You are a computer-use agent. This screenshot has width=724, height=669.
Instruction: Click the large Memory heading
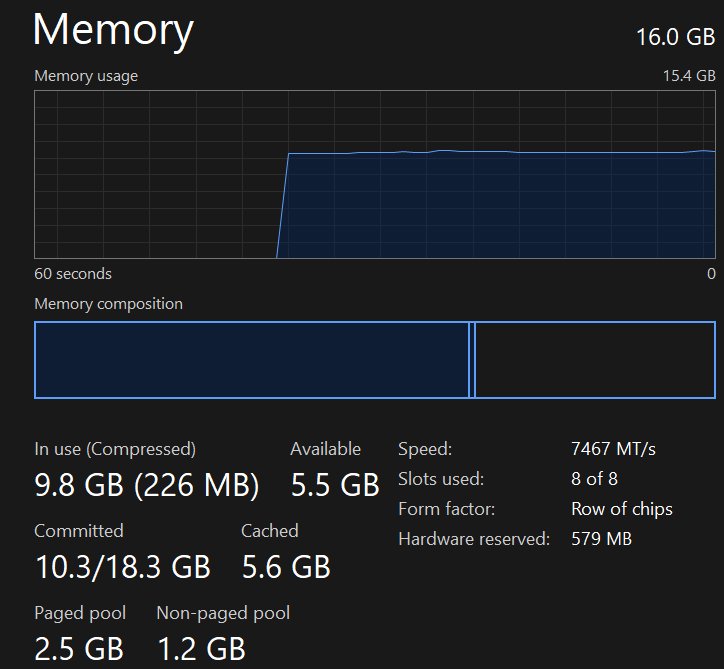pos(113,30)
